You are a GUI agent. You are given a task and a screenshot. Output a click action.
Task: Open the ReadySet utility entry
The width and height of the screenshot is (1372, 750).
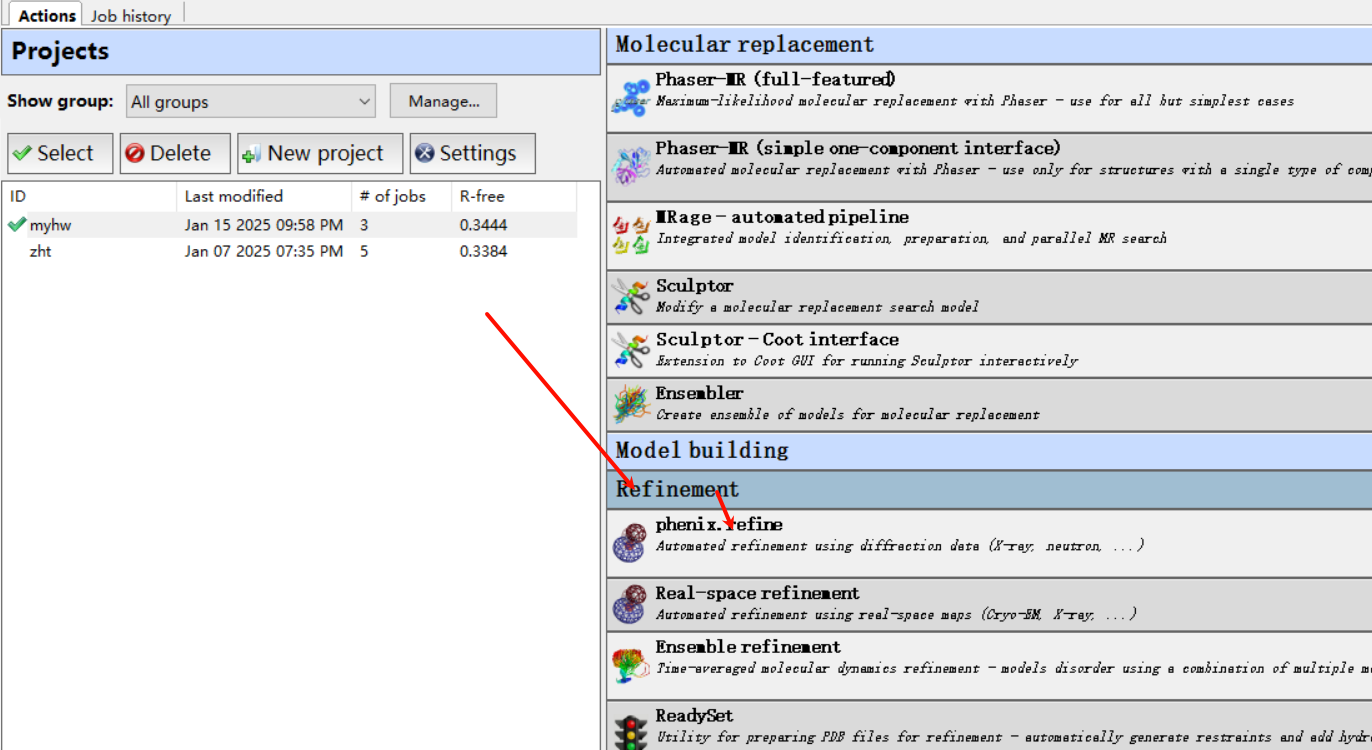[989, 726]
